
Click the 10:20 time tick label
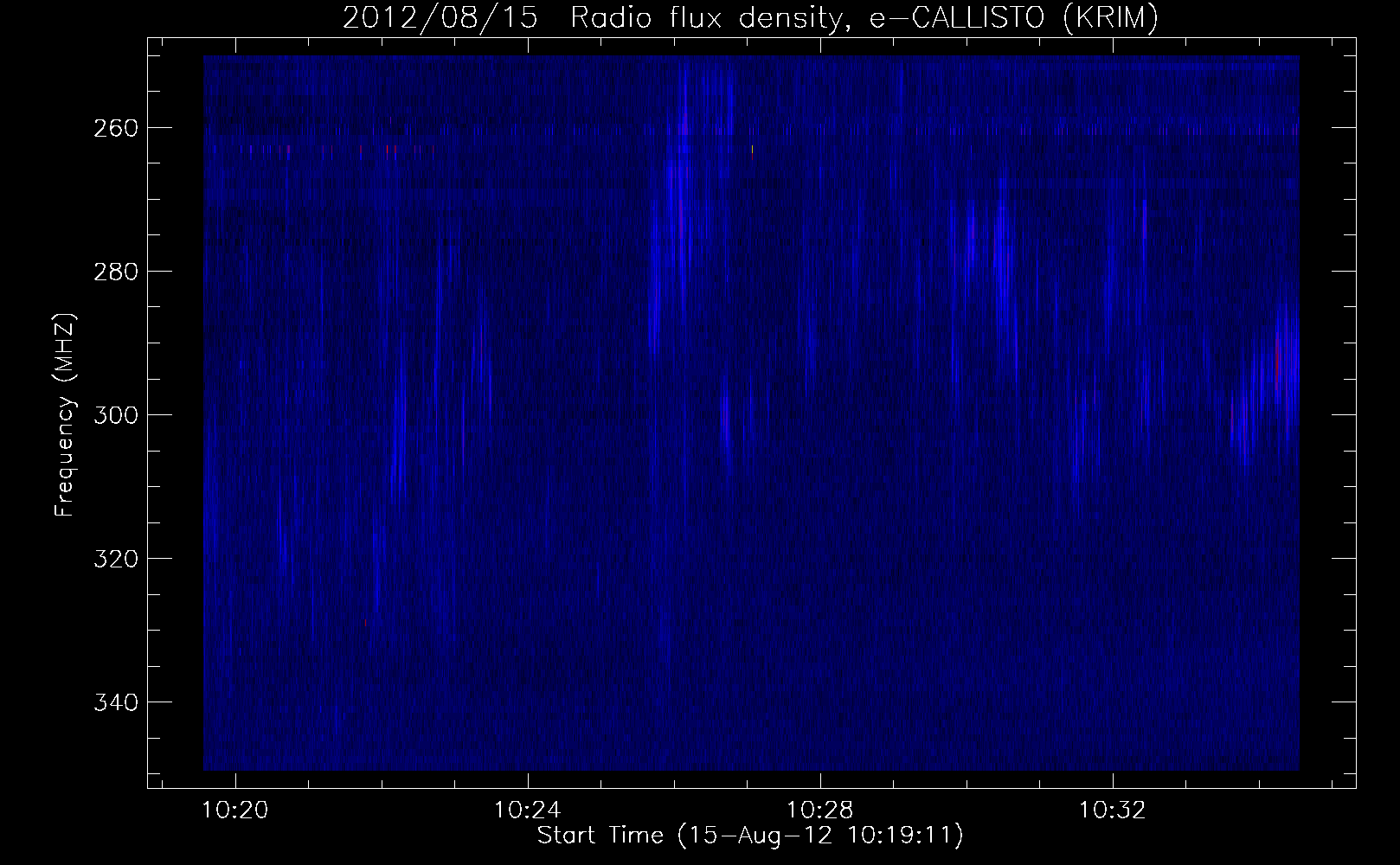(x=235, y=811)
